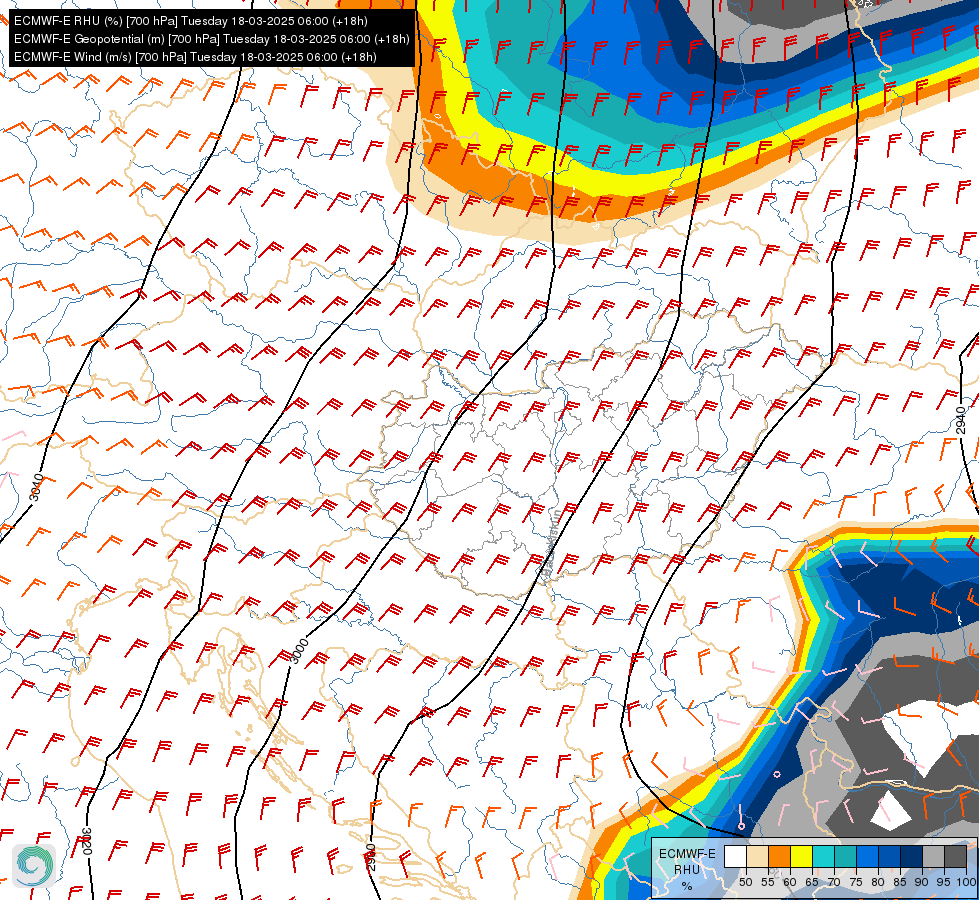Click the beige legend color swatch

pyautogui.click(x=757, y=856)
